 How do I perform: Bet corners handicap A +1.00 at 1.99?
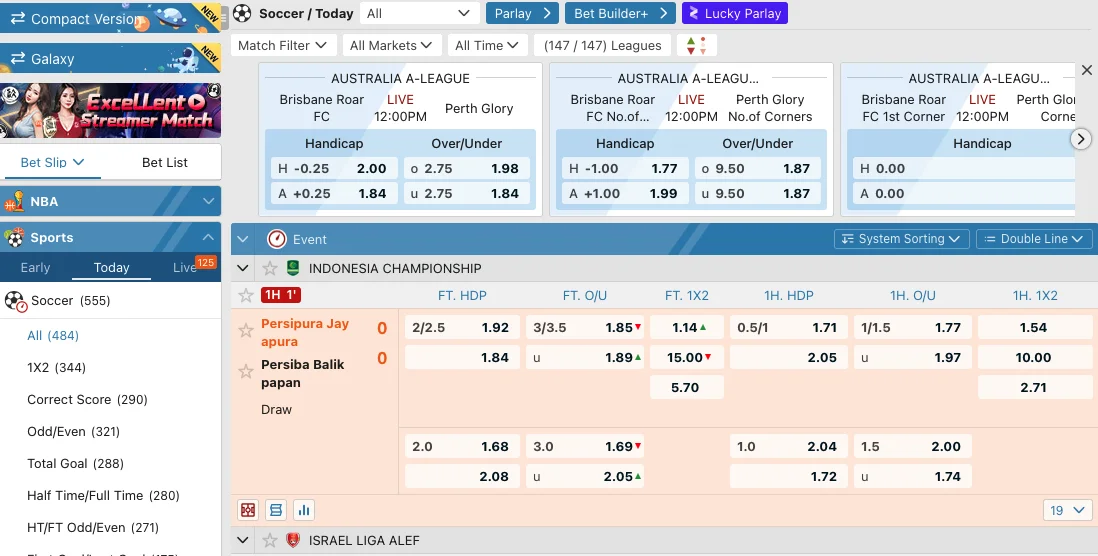coord(625,194)
